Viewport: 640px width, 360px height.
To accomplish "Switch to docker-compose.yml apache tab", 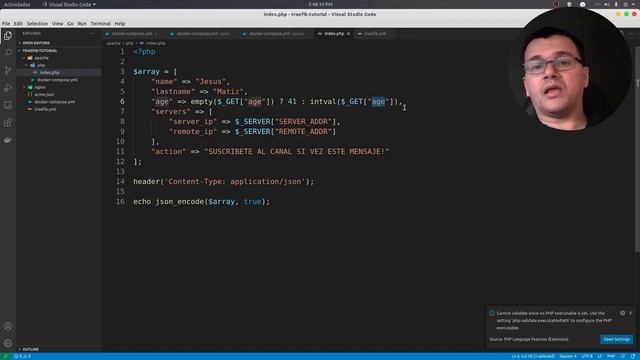I will (276, 34).
